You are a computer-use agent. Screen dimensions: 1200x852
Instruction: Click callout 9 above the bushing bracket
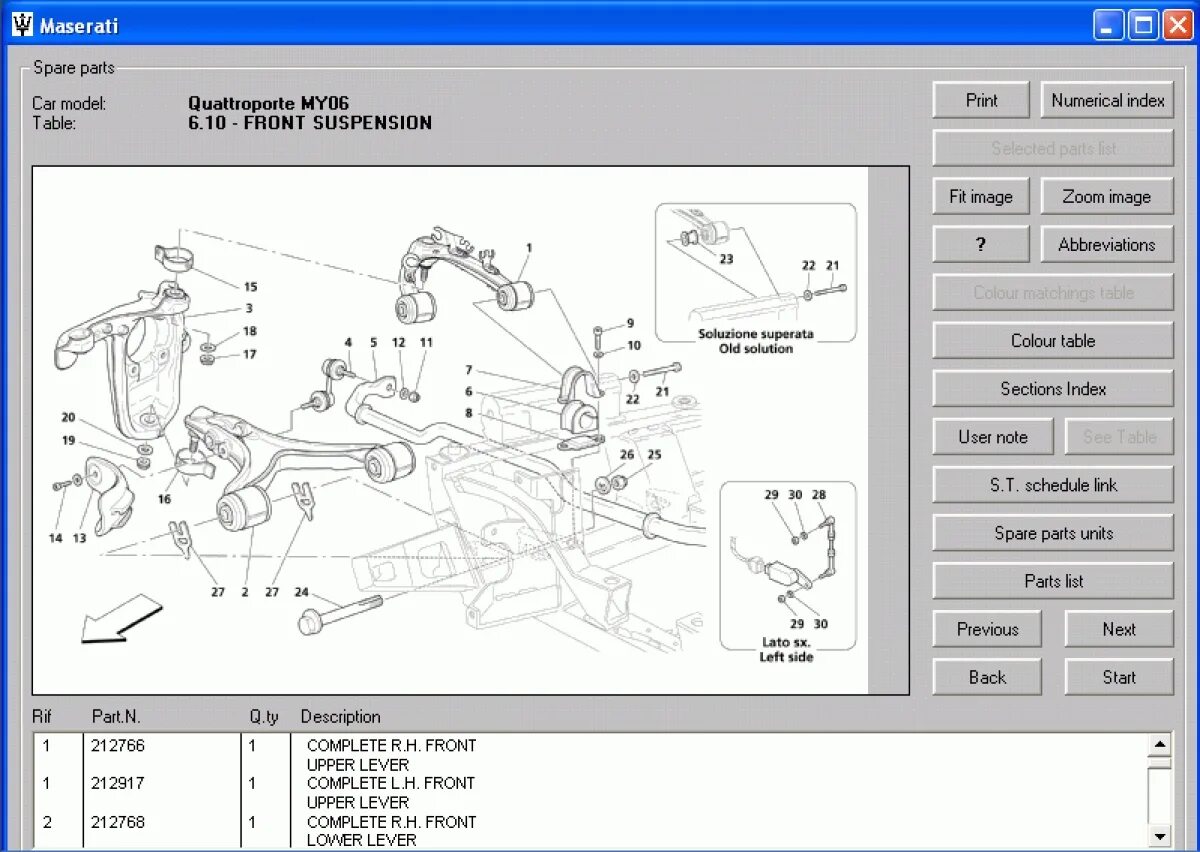pos(630,323)
